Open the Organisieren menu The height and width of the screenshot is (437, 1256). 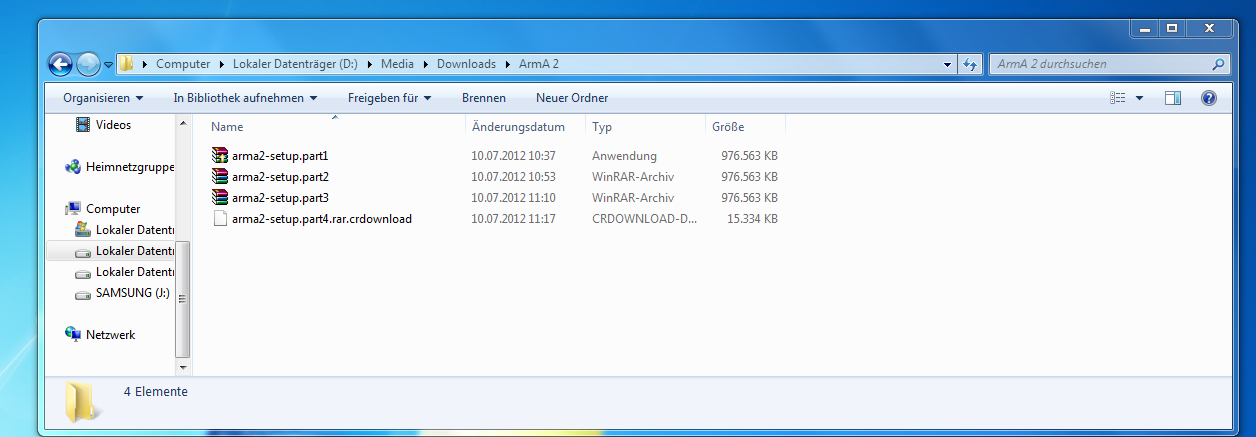103,98
